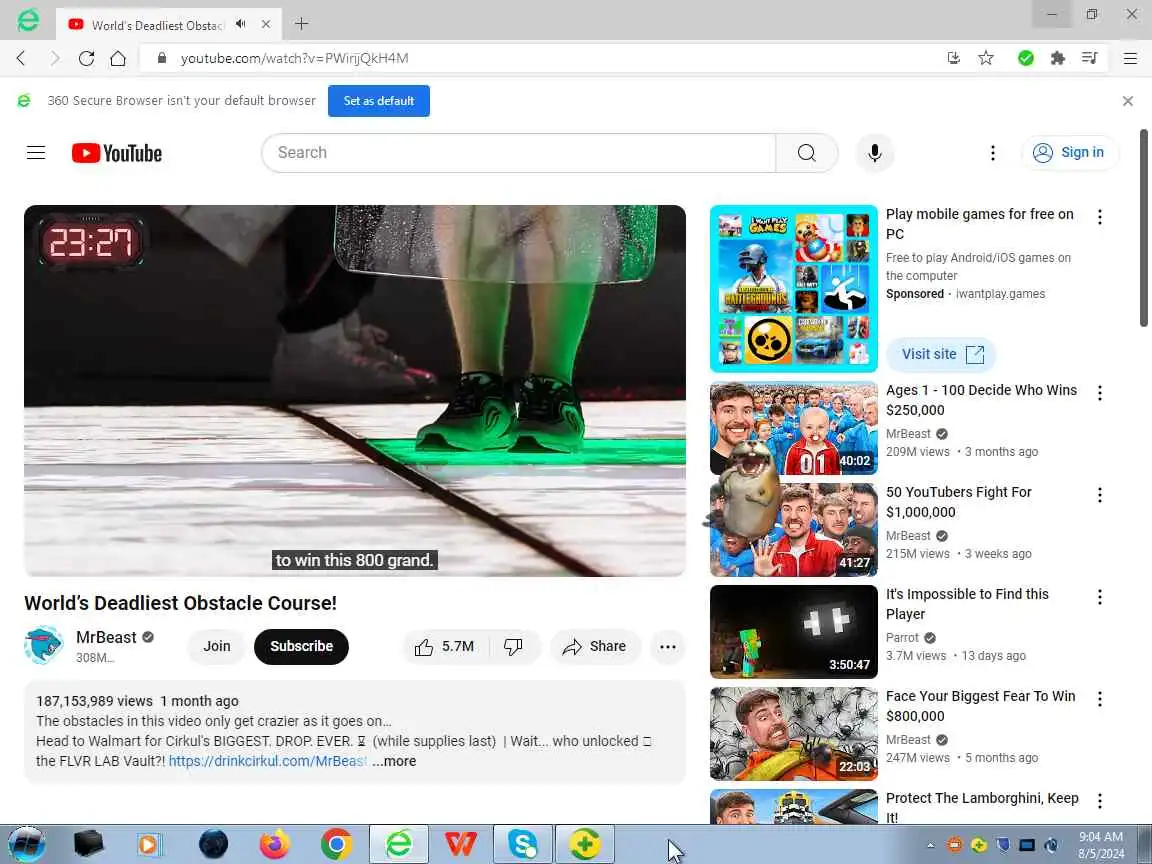1152x864 pixels.
Task: Click the green security check shield icon
Action: [1026, 58]
